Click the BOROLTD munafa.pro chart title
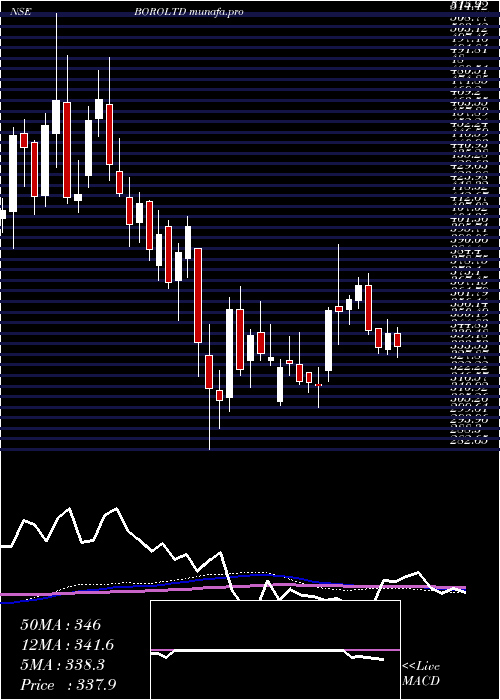The height and width of the screenshot is (700, 500). [x=189, y=12]
